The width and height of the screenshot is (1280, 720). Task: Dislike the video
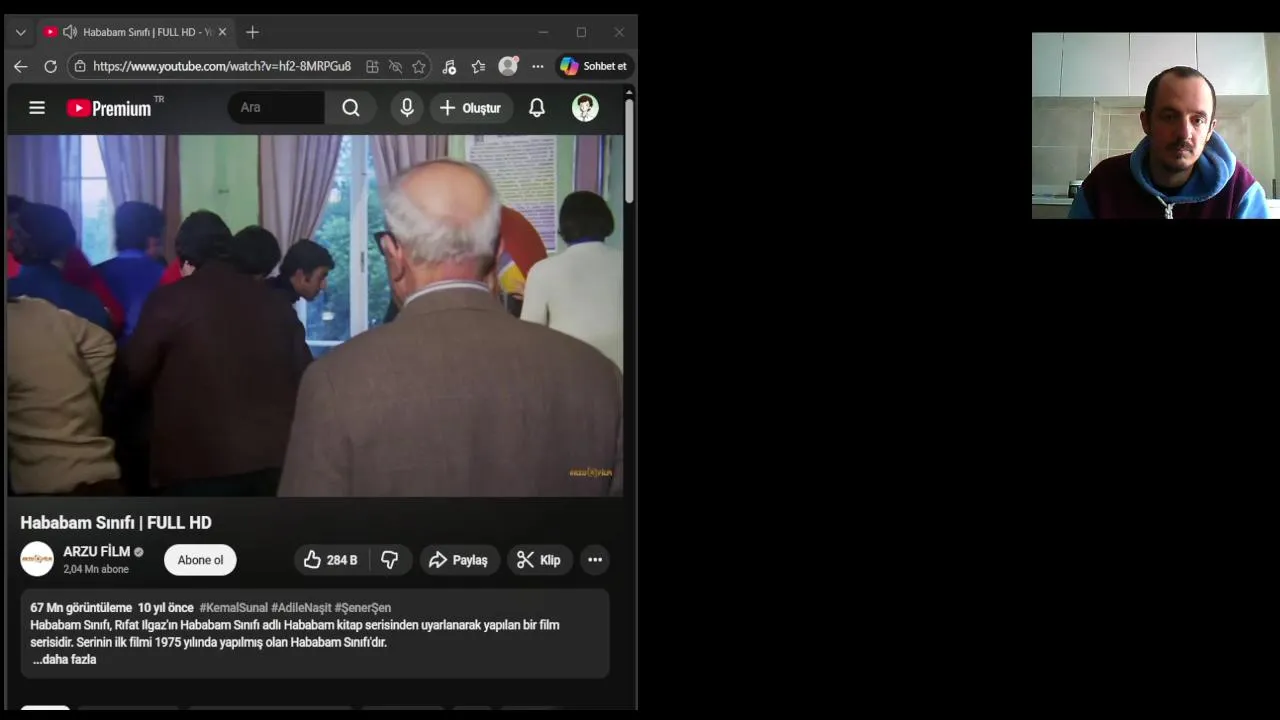pyautogui.click(x=390, y=560)
